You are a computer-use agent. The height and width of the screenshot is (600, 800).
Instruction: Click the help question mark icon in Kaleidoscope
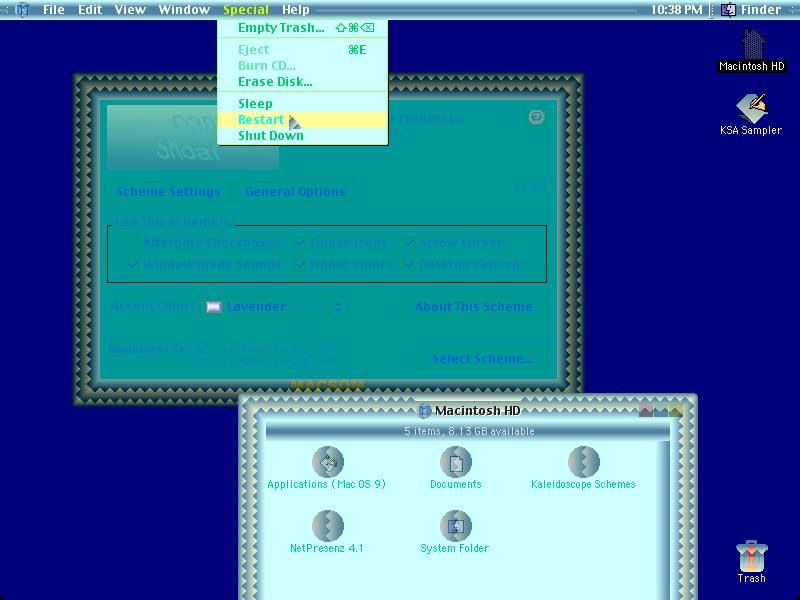(x=536, y=117)
